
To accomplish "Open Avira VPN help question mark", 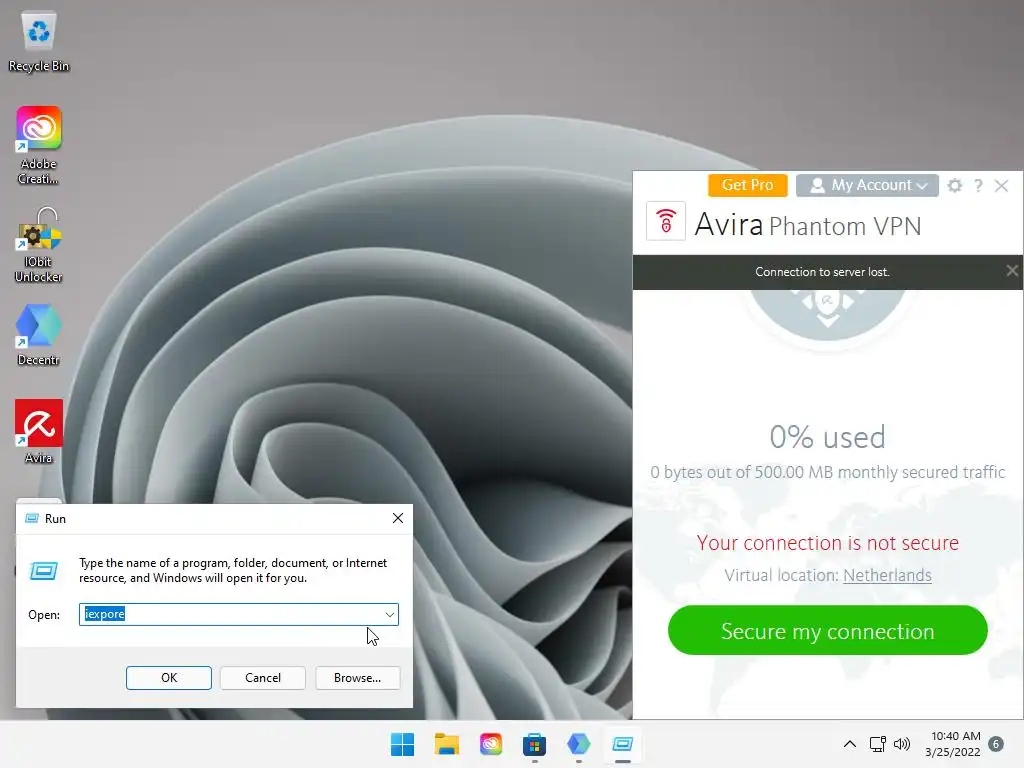I will pyautogui.click(x=978, y=185).
